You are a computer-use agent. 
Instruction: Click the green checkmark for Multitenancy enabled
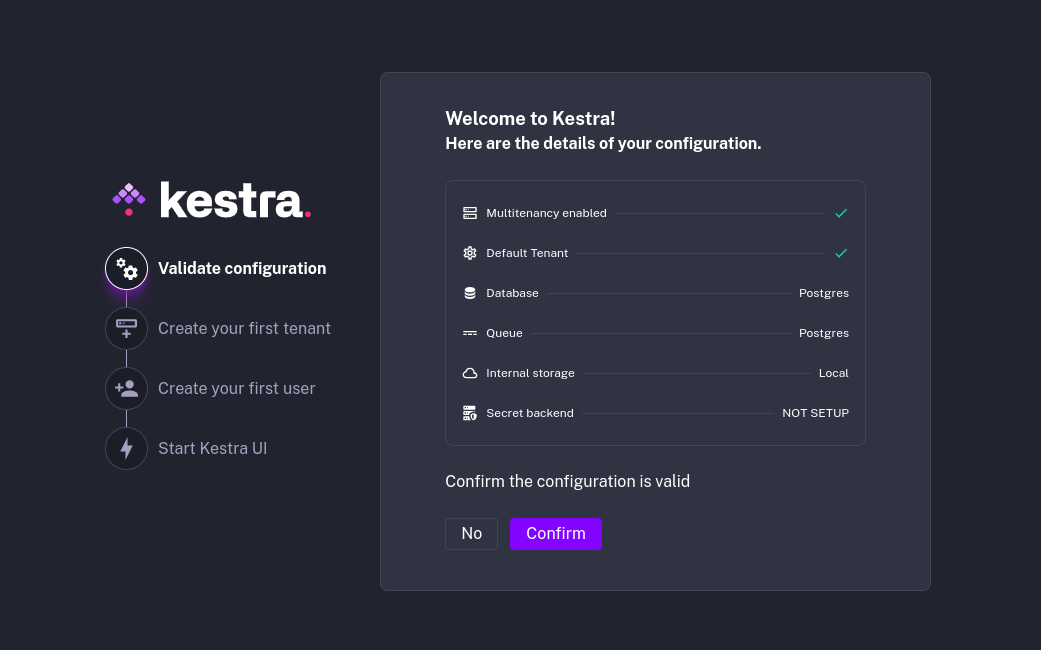[841, 213]
